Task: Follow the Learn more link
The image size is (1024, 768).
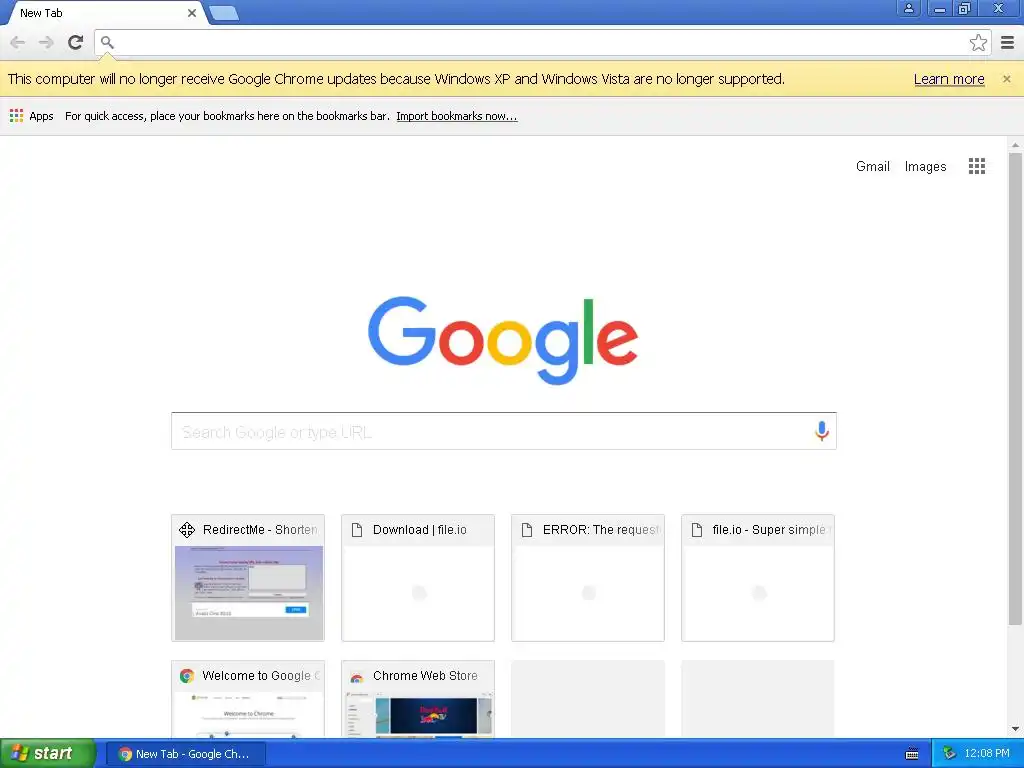Action: pyautogui.click(x=949, y=79)
